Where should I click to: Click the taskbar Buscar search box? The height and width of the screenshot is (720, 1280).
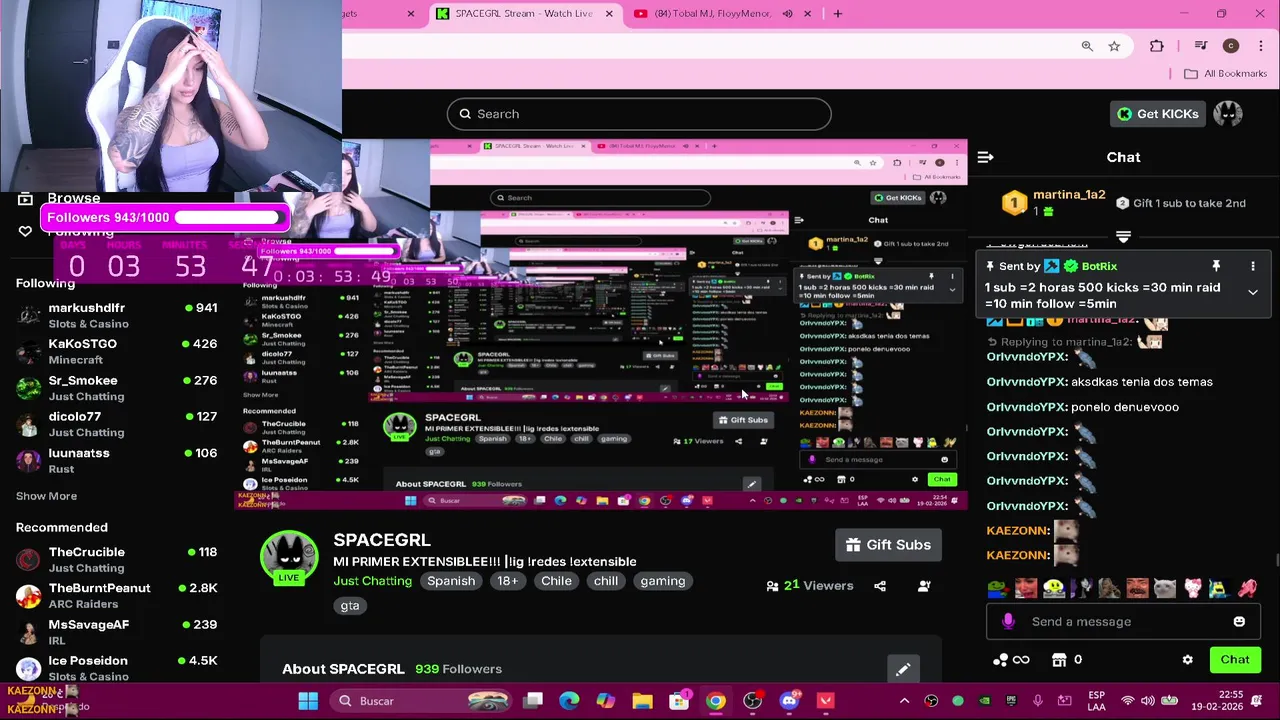click(x=421, y=701)
